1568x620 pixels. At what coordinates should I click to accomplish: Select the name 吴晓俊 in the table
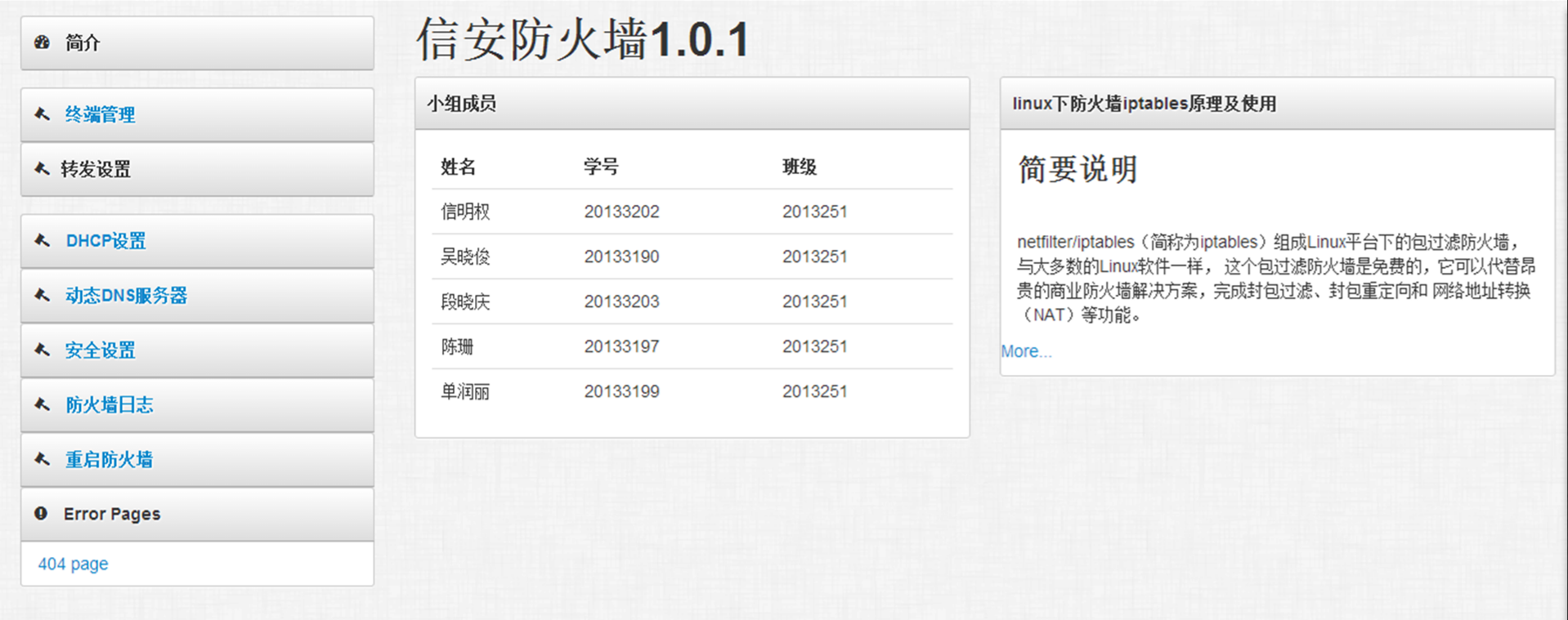465,256
